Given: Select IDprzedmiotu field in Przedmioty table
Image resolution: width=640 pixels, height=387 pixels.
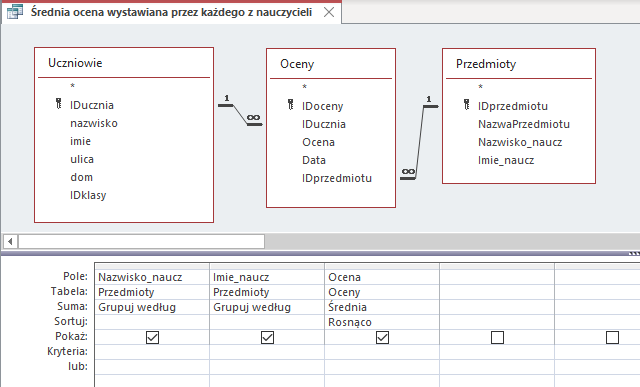Looking at the screenshot, I should coord(513,106).
